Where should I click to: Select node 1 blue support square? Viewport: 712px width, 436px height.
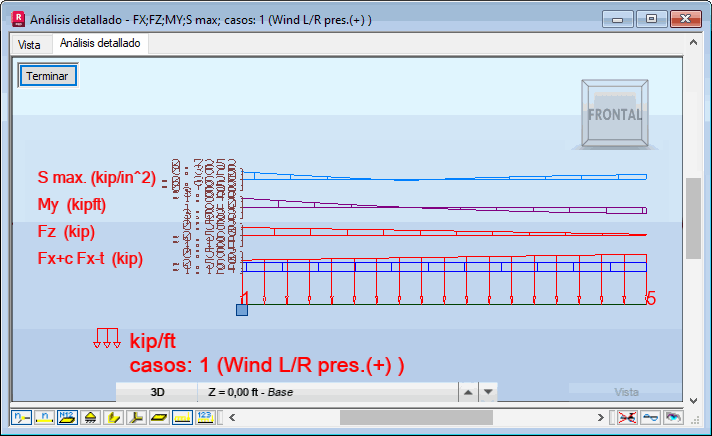242,310
